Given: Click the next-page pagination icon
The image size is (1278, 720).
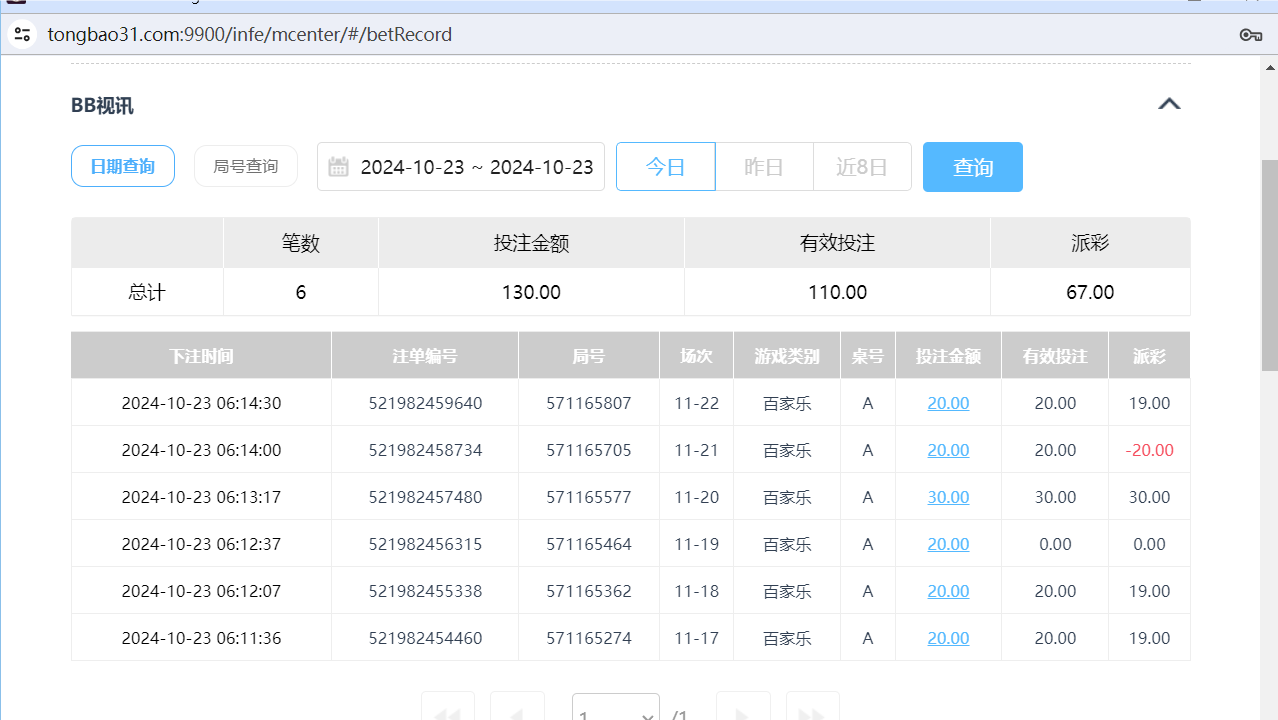Looking at the screenshot, I should (743, 712).
